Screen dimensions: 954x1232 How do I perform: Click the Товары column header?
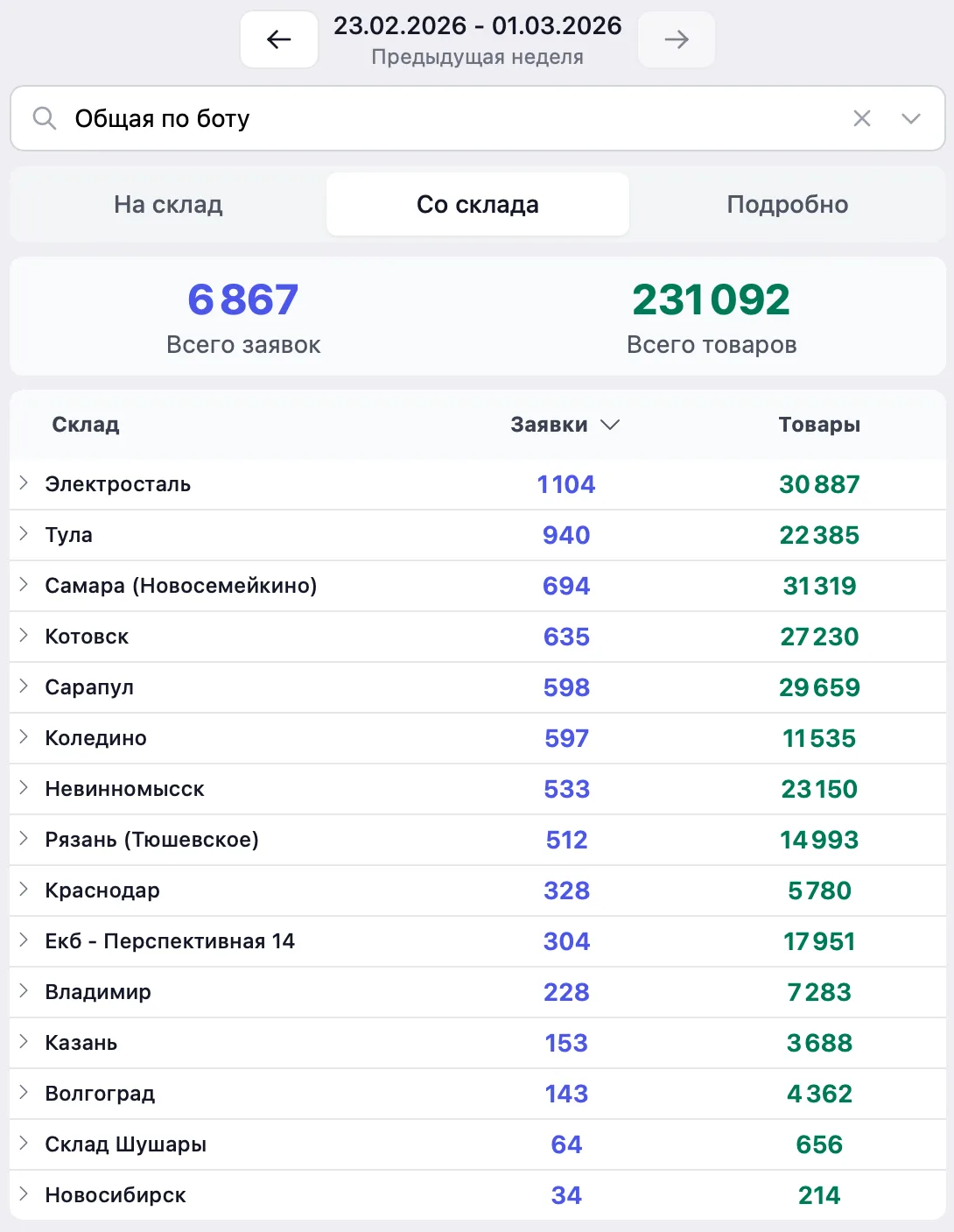click(x=819, y=425)
